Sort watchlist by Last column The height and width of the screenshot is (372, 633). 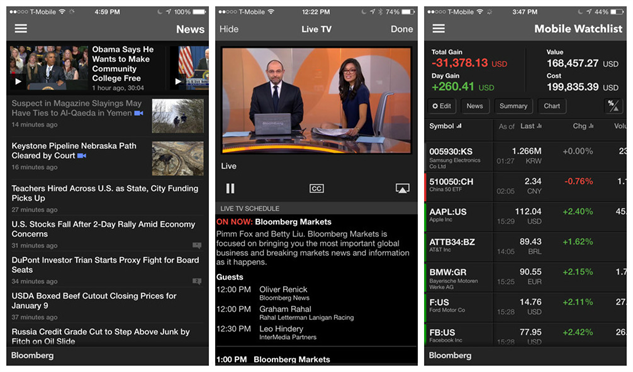point(531,126)
